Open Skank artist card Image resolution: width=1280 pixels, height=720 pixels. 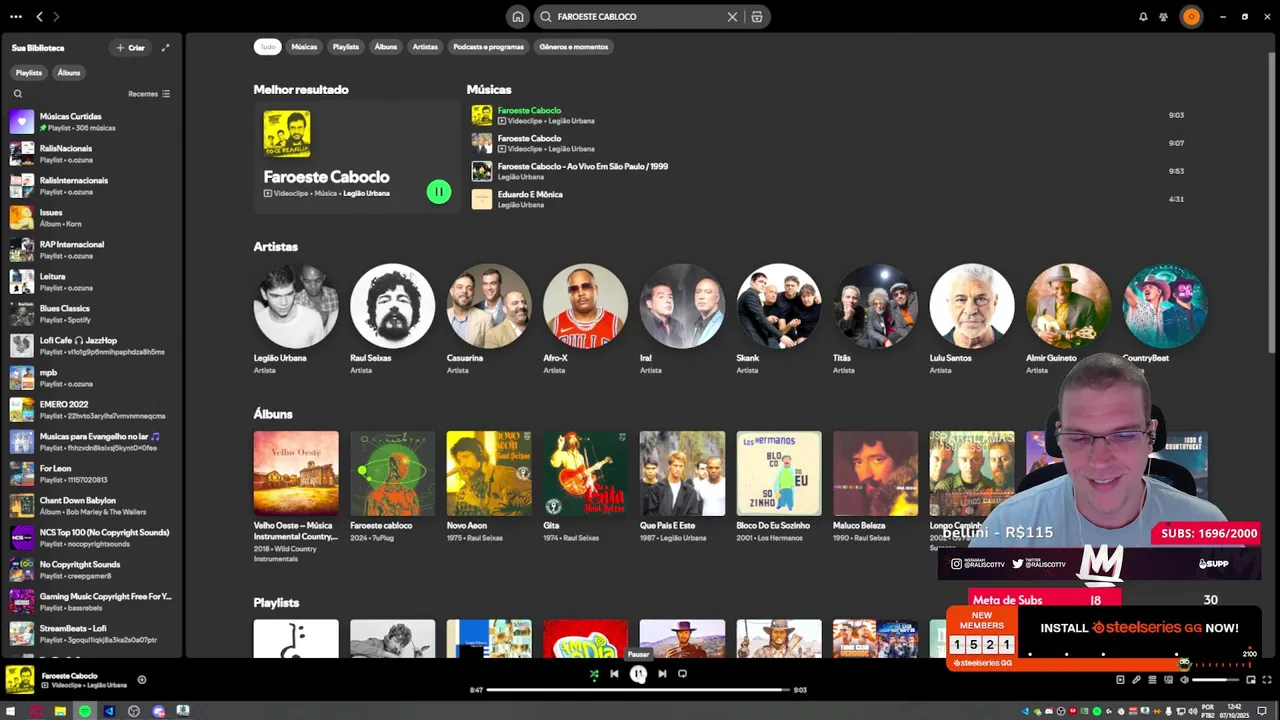click(x=778, y=320)
